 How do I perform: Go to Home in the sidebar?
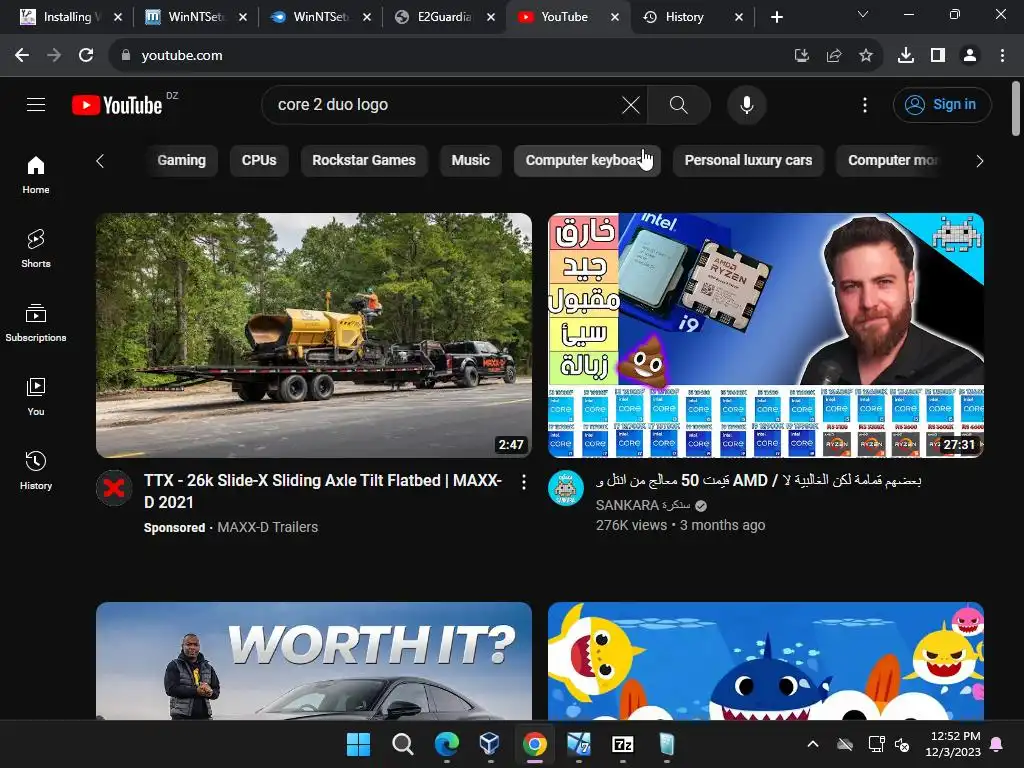[x=36, y=174]
